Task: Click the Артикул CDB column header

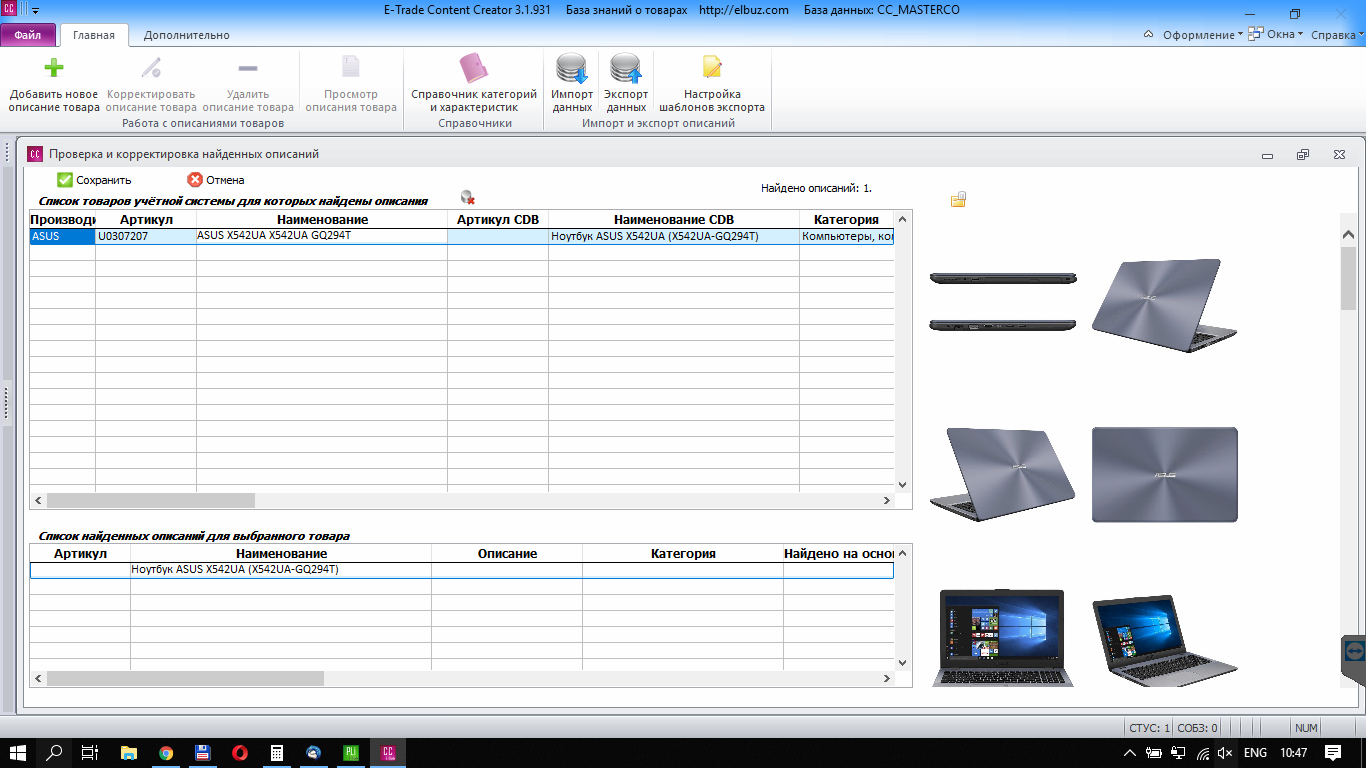Action: 498,219
